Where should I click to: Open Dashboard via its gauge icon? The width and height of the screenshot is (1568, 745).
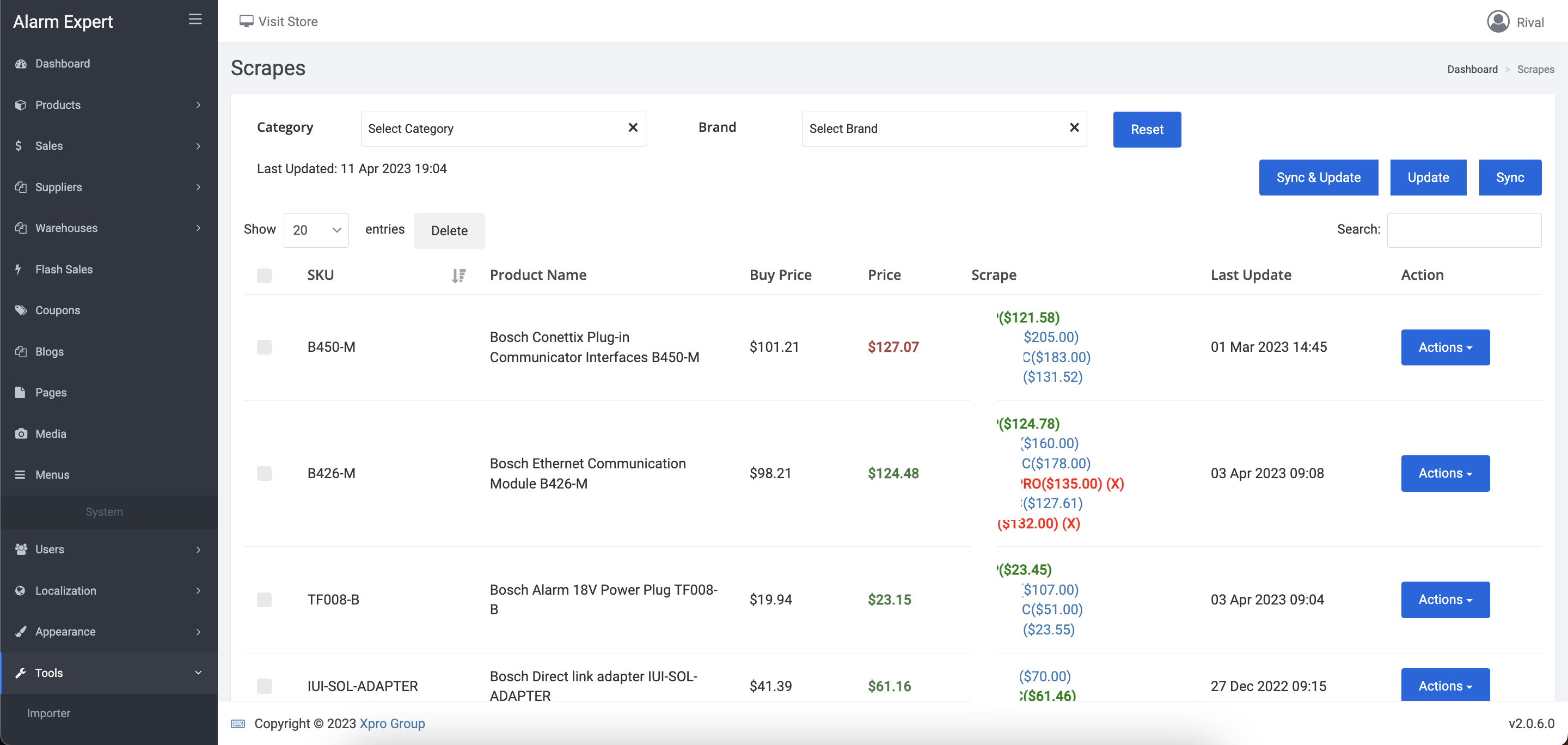click(x=21, y=64)
